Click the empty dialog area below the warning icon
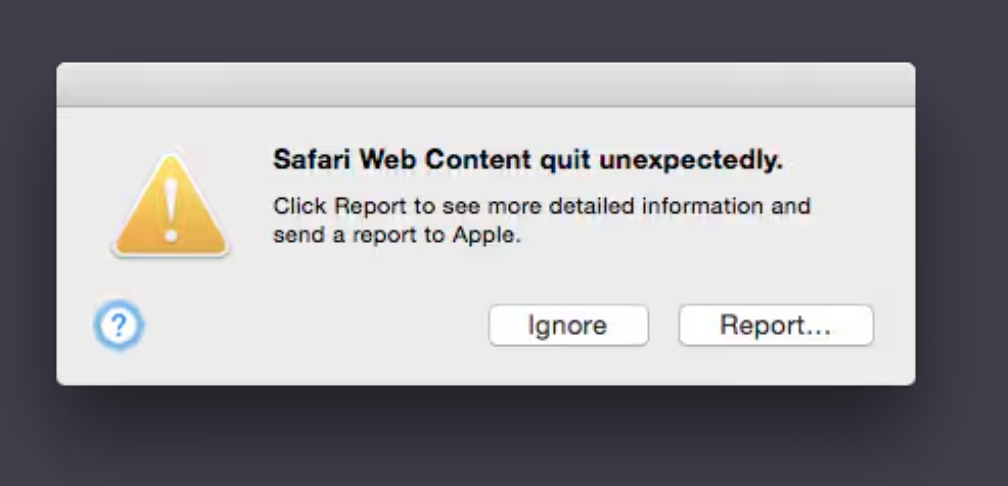Screen dimensions: 1008x486 tap(171, 278)
